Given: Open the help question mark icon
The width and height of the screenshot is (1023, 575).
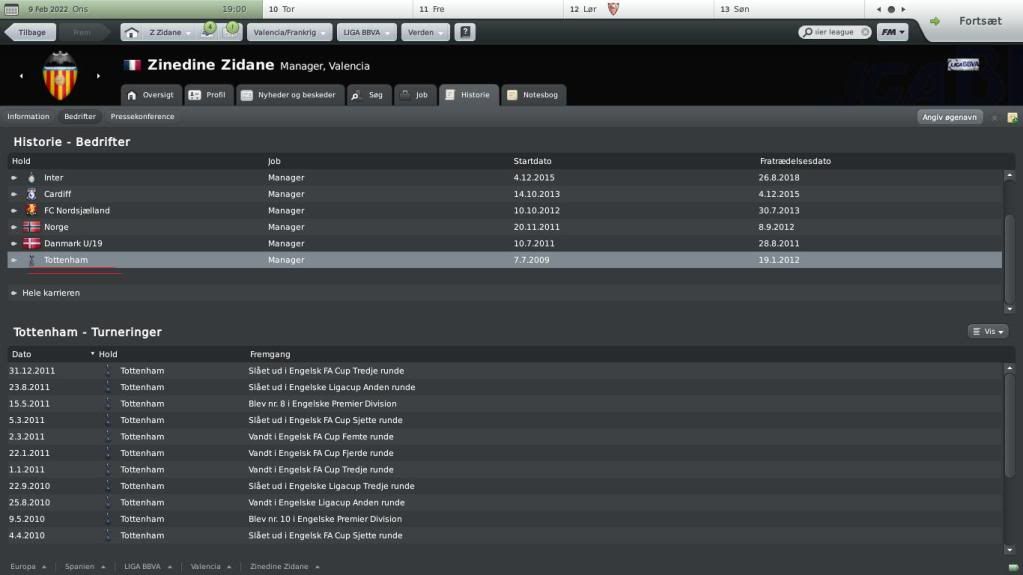Looking at the screenshot, I should pyautogui.click(x=465, y=32).
